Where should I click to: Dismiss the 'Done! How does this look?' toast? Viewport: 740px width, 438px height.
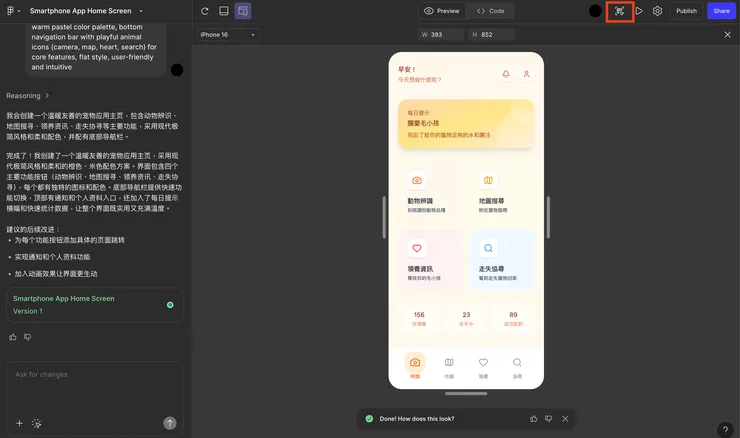point(565,419)
